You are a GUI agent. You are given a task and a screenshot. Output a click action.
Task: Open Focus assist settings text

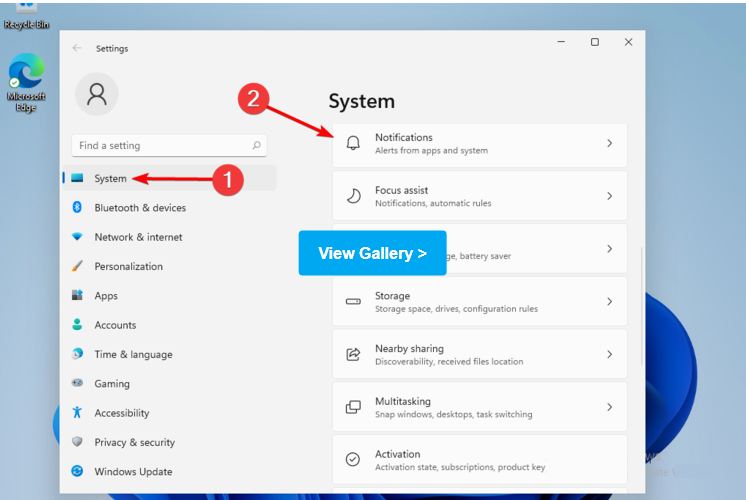pos(402,190)
